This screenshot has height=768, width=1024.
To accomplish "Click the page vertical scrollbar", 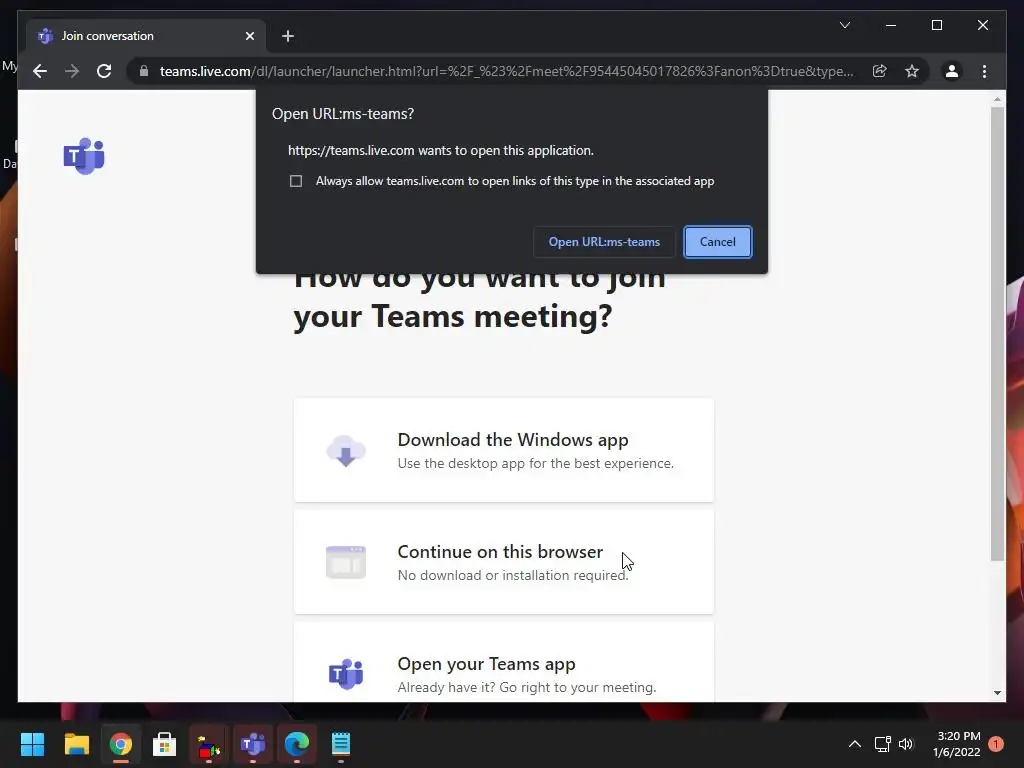I will coord(997,334).
